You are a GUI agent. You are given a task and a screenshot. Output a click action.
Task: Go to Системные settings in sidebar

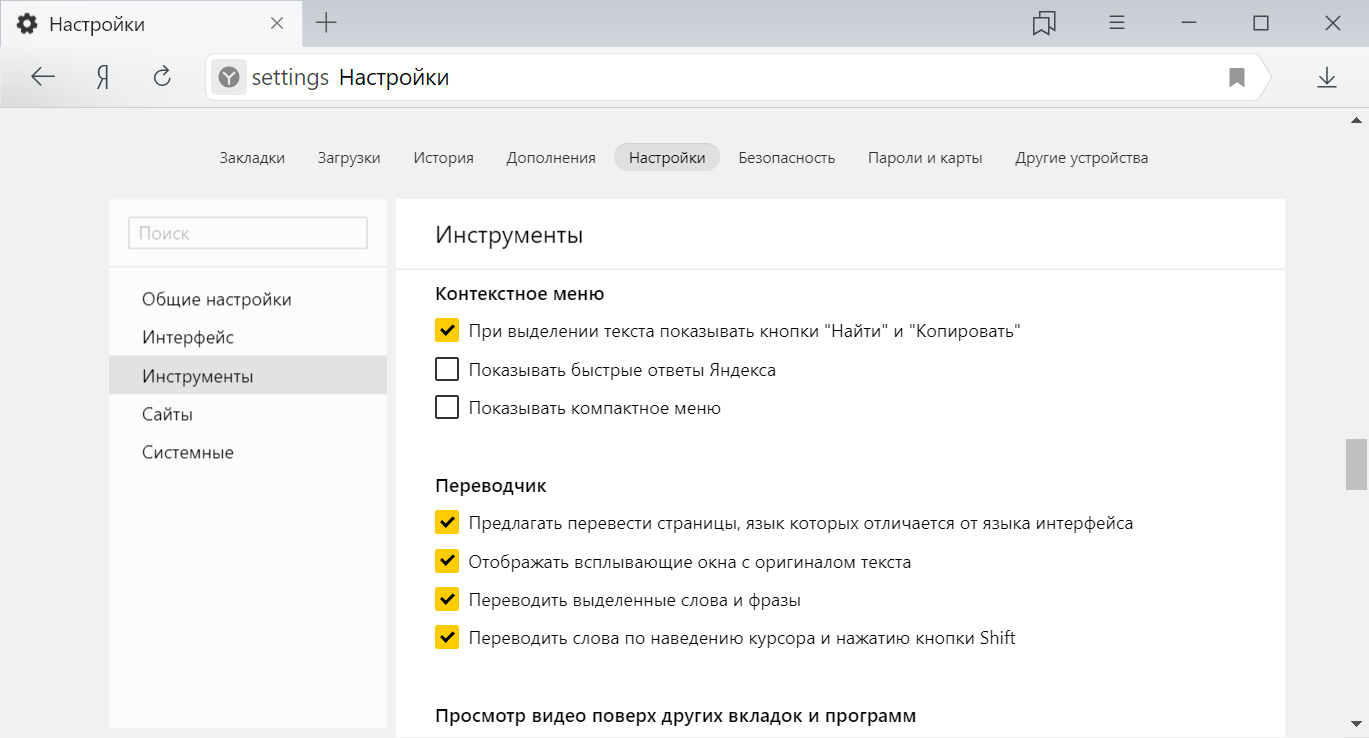click(x=248, y=452)
